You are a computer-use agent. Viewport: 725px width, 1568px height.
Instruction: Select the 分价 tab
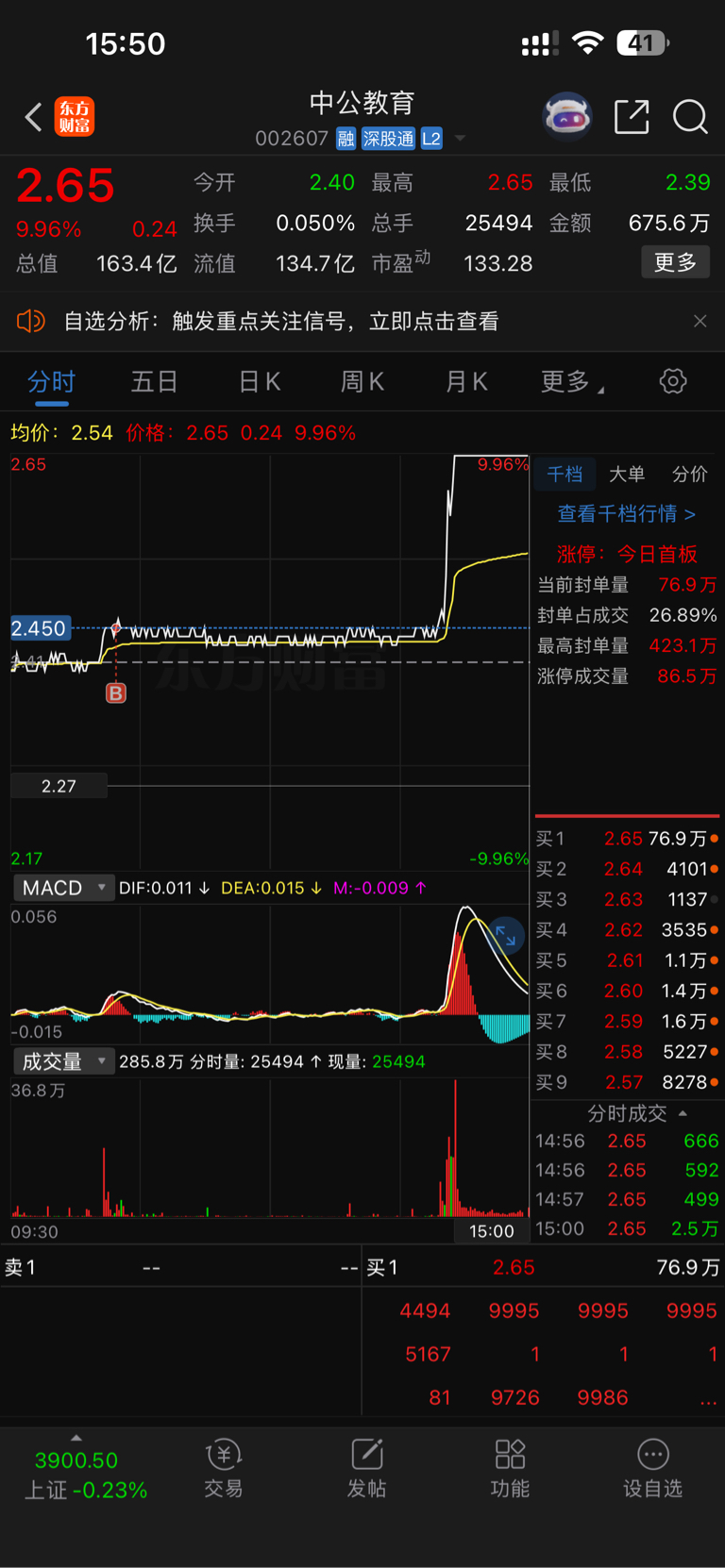[x=689, y=474]
